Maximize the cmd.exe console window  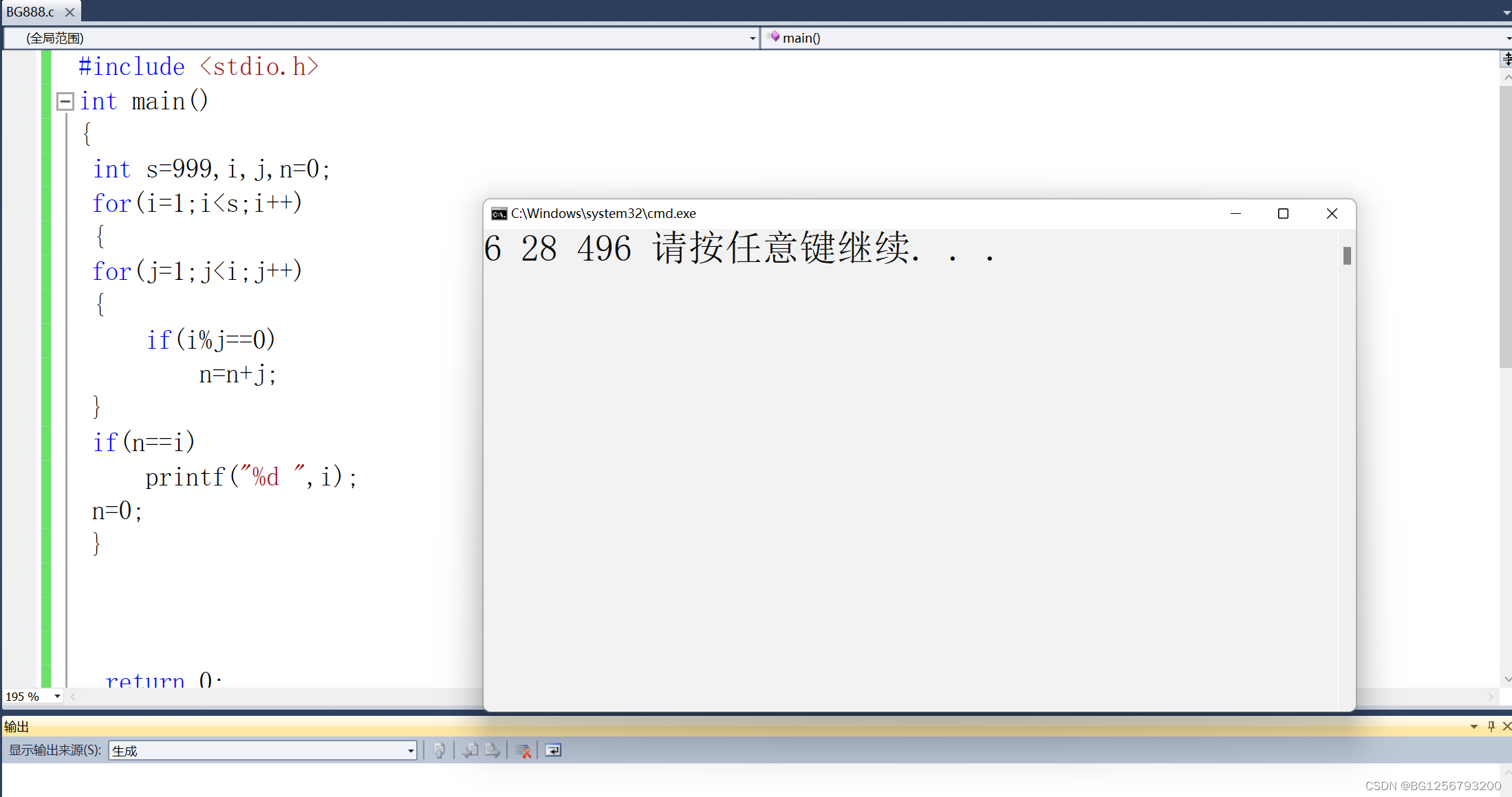[1283, 213]
